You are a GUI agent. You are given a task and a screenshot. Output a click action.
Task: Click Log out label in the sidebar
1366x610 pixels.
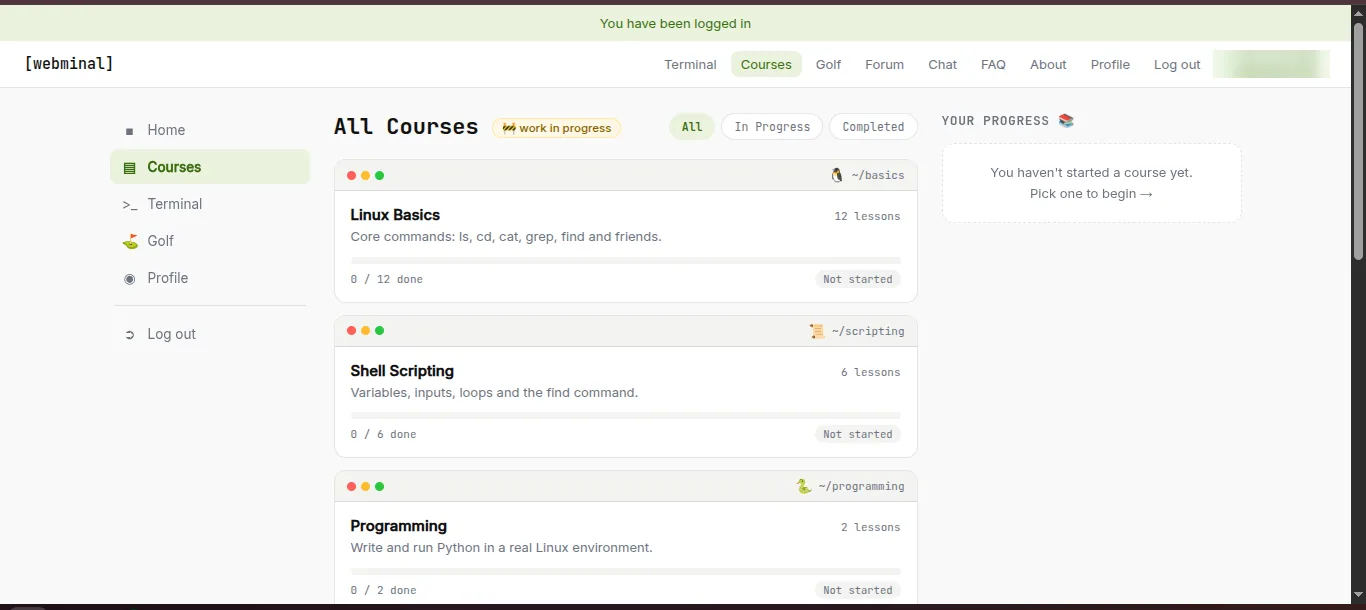[x=171, y=334]
